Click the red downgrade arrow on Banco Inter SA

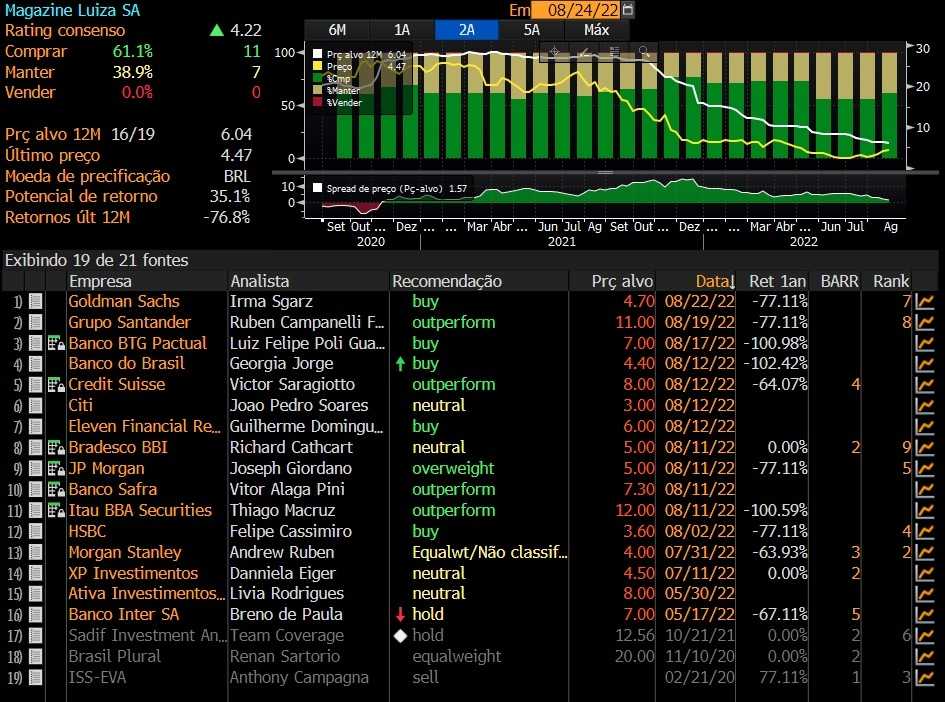(x=400, y=615)
